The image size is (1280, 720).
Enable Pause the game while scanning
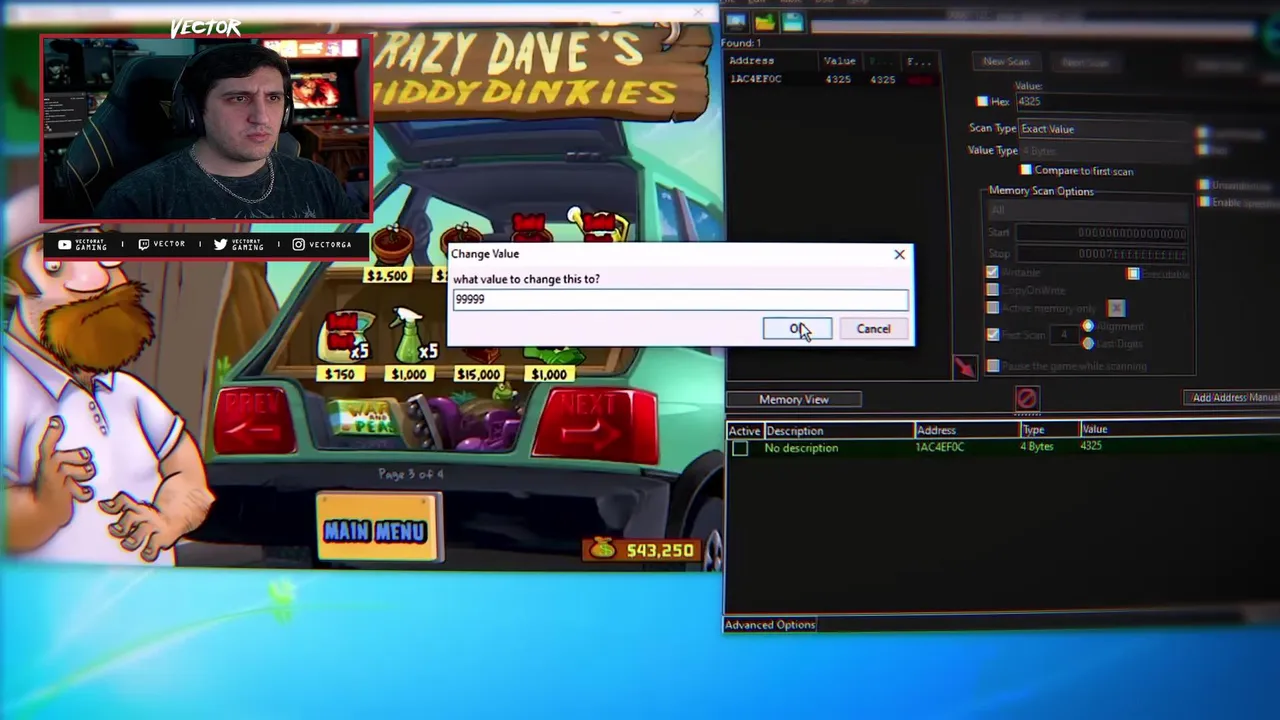tap(992, 366)
